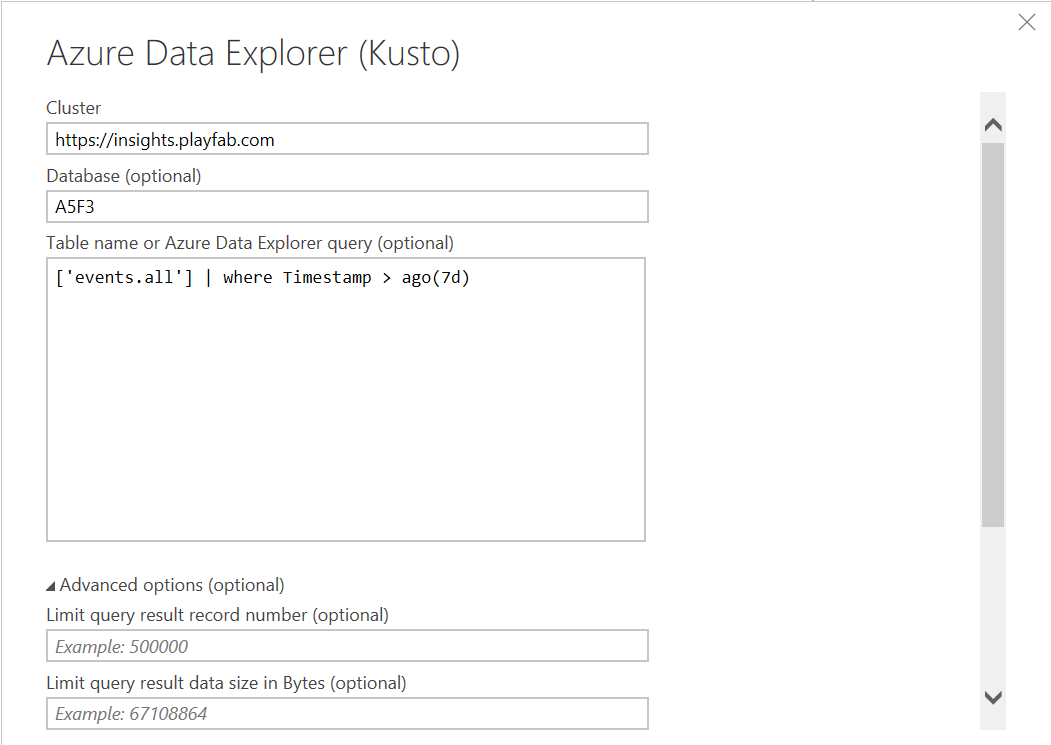
Task: Click the vertical scrollbar thumb
Action: tap(993, 334)
